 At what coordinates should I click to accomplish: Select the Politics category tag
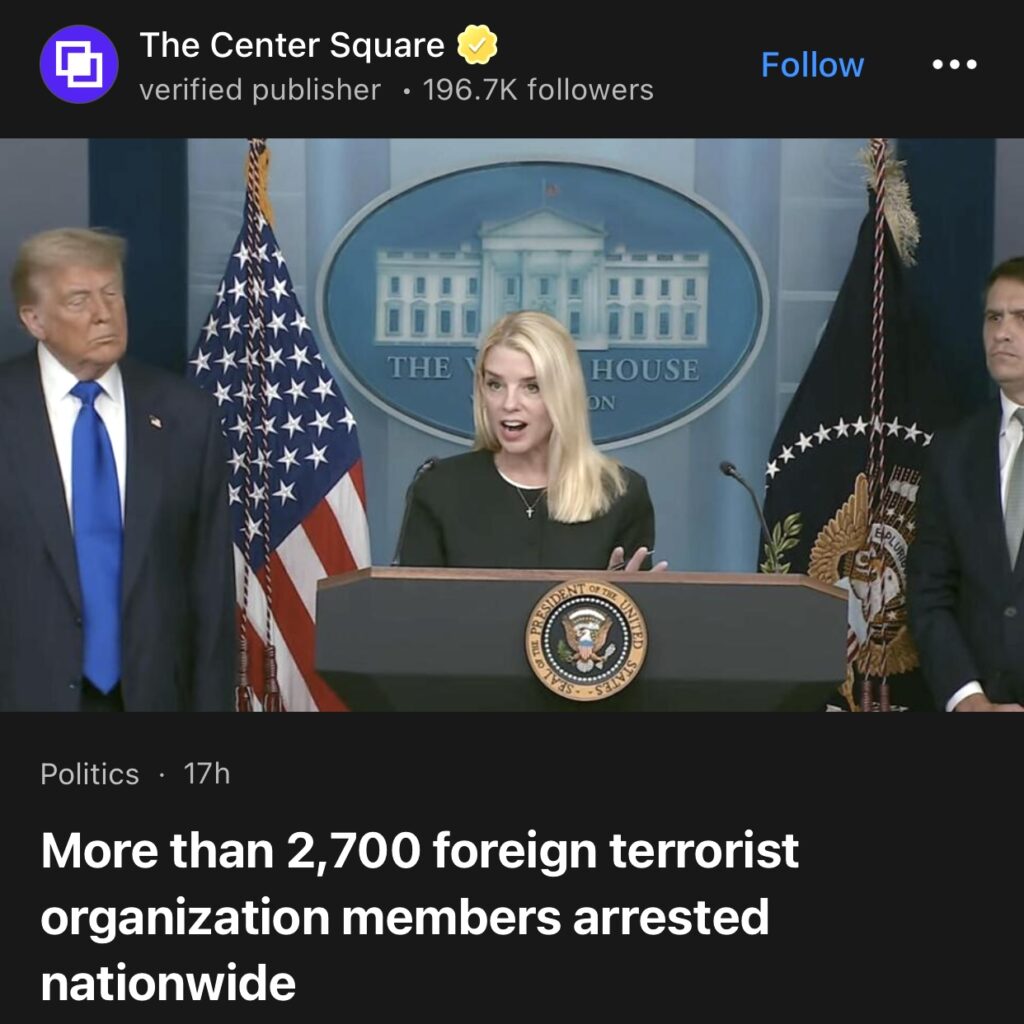coord(89,774)
